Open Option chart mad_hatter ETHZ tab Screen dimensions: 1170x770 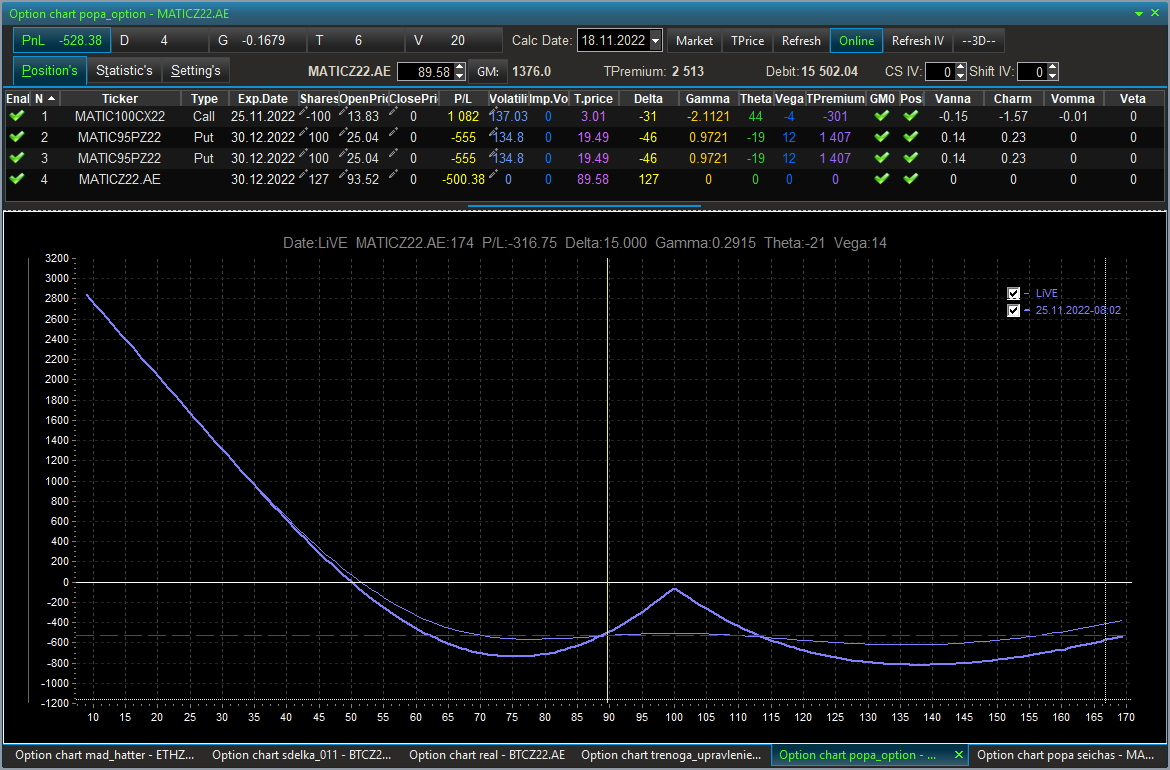(x=104, y=755)
